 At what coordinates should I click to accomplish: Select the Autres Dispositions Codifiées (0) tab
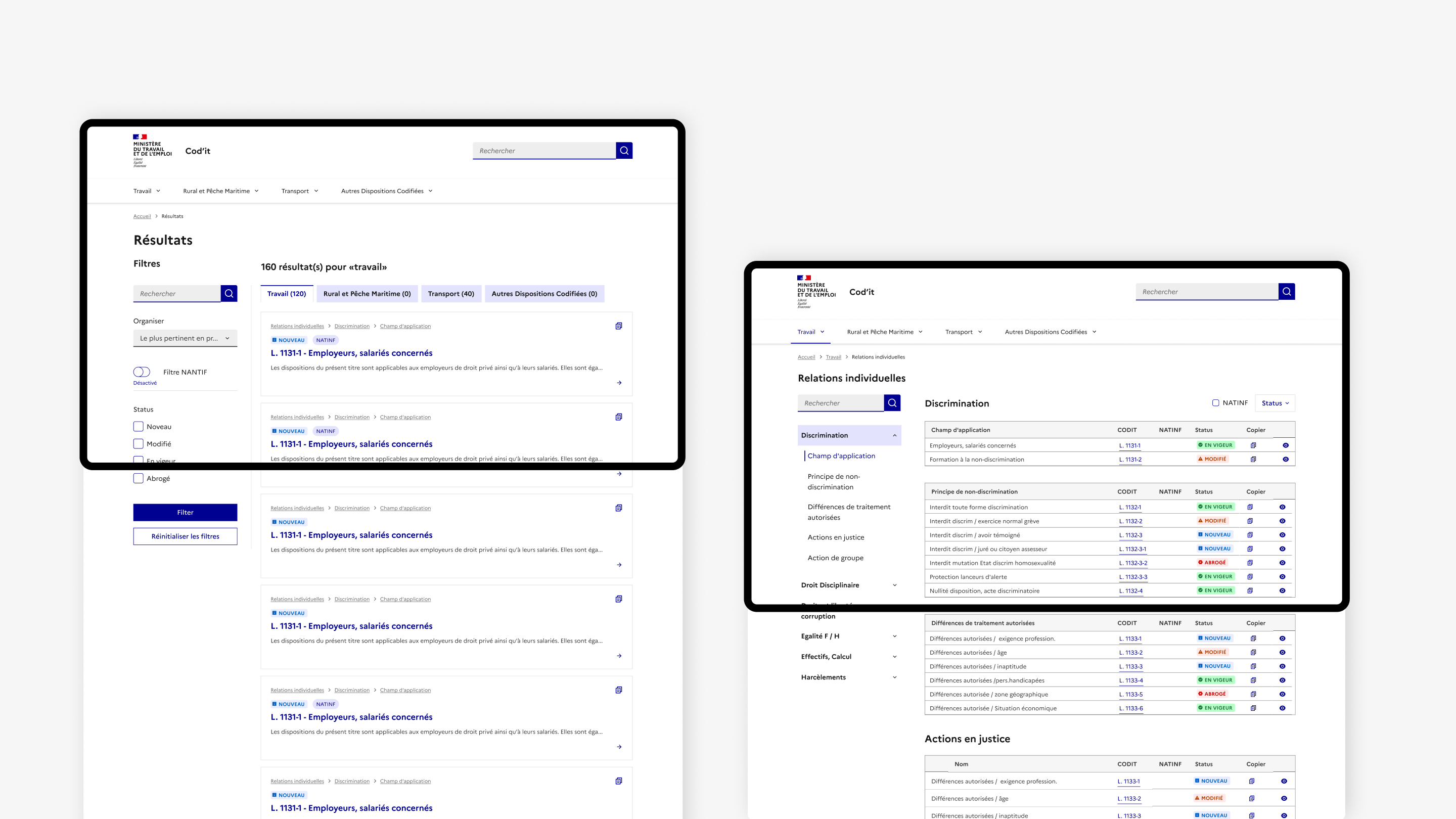coord(544,293)
